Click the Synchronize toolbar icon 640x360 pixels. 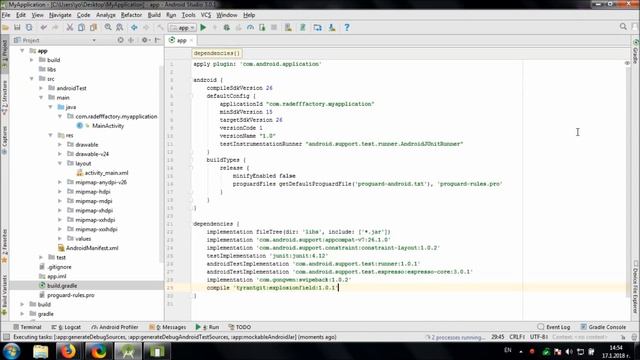coord(29,27)
